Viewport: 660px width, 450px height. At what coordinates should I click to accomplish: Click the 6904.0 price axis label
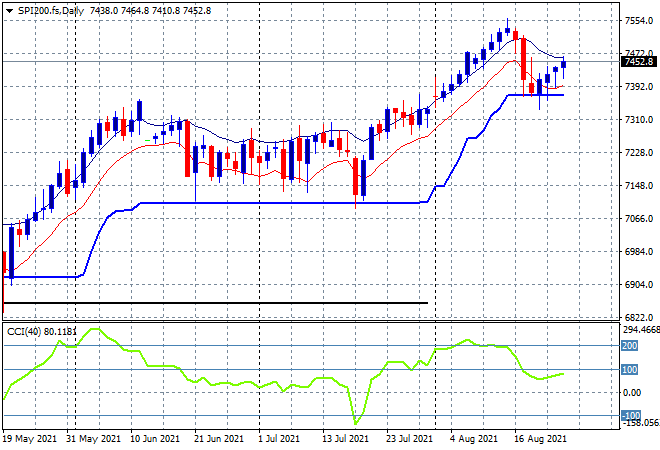click(639, 285)
